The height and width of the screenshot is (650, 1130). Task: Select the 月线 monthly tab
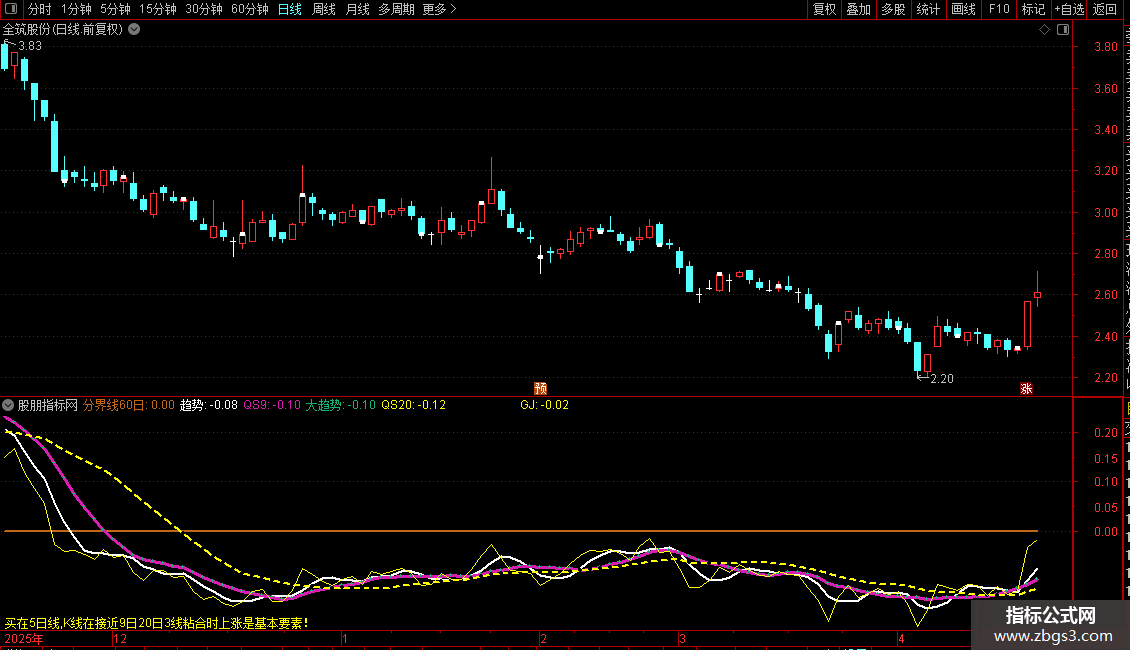[357, 9]
